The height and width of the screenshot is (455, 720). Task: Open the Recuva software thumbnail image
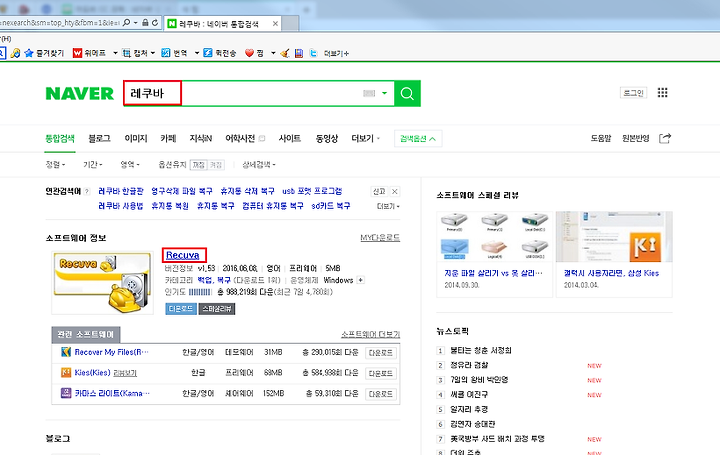tap(102, 283)
